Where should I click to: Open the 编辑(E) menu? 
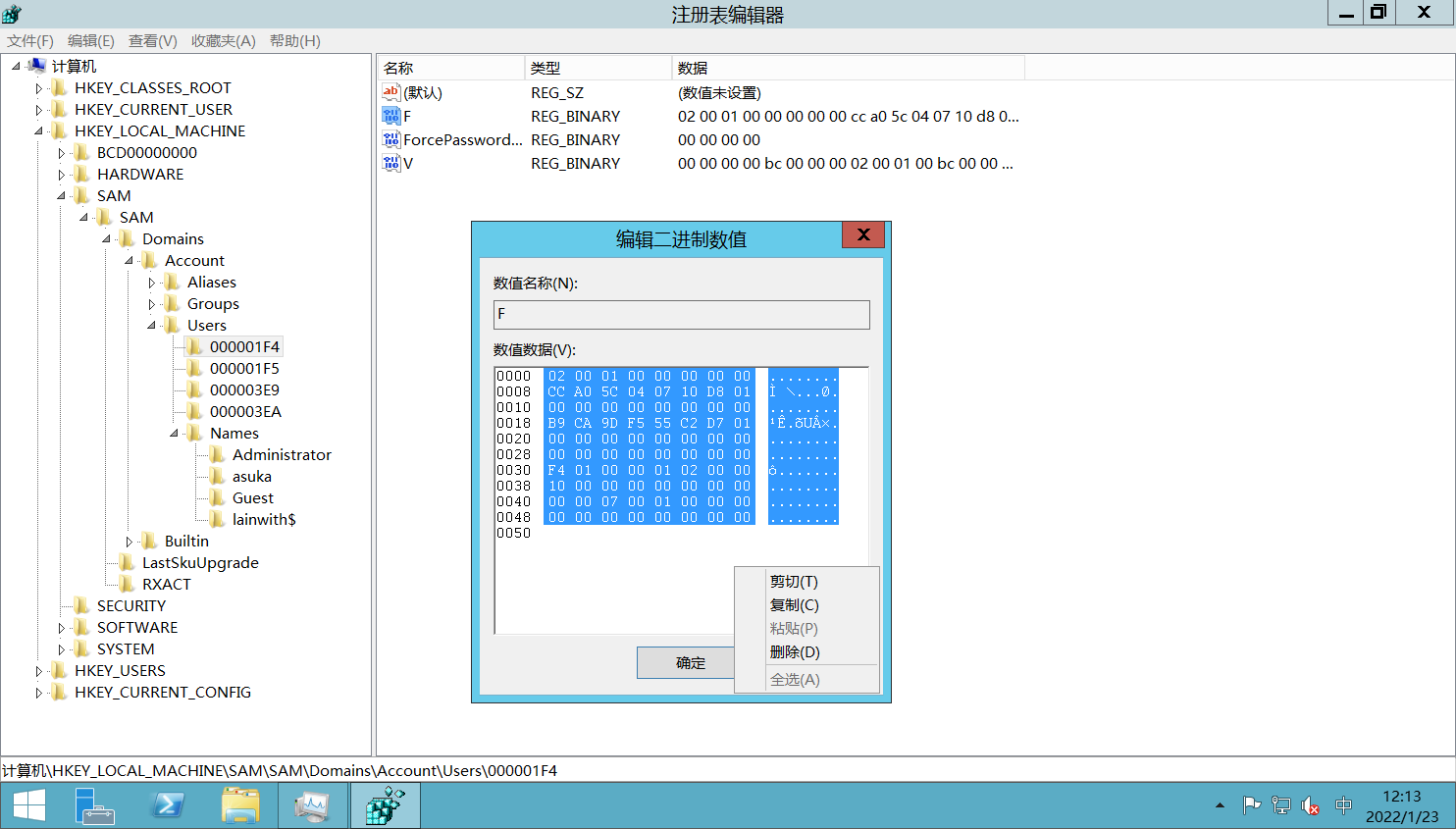click(x=91, y=40)
